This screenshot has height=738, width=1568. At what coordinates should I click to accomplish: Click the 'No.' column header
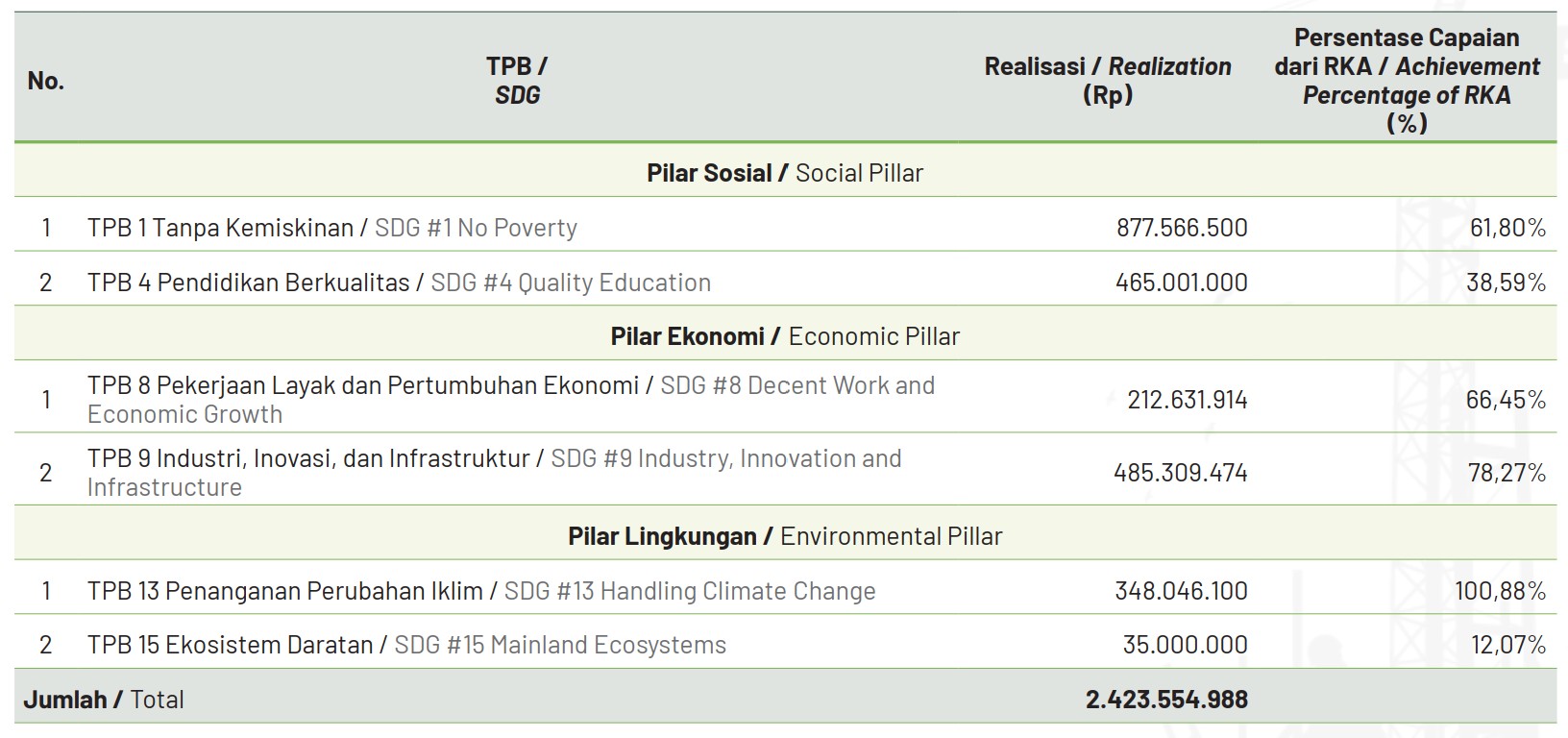click(x=46, y=81)
